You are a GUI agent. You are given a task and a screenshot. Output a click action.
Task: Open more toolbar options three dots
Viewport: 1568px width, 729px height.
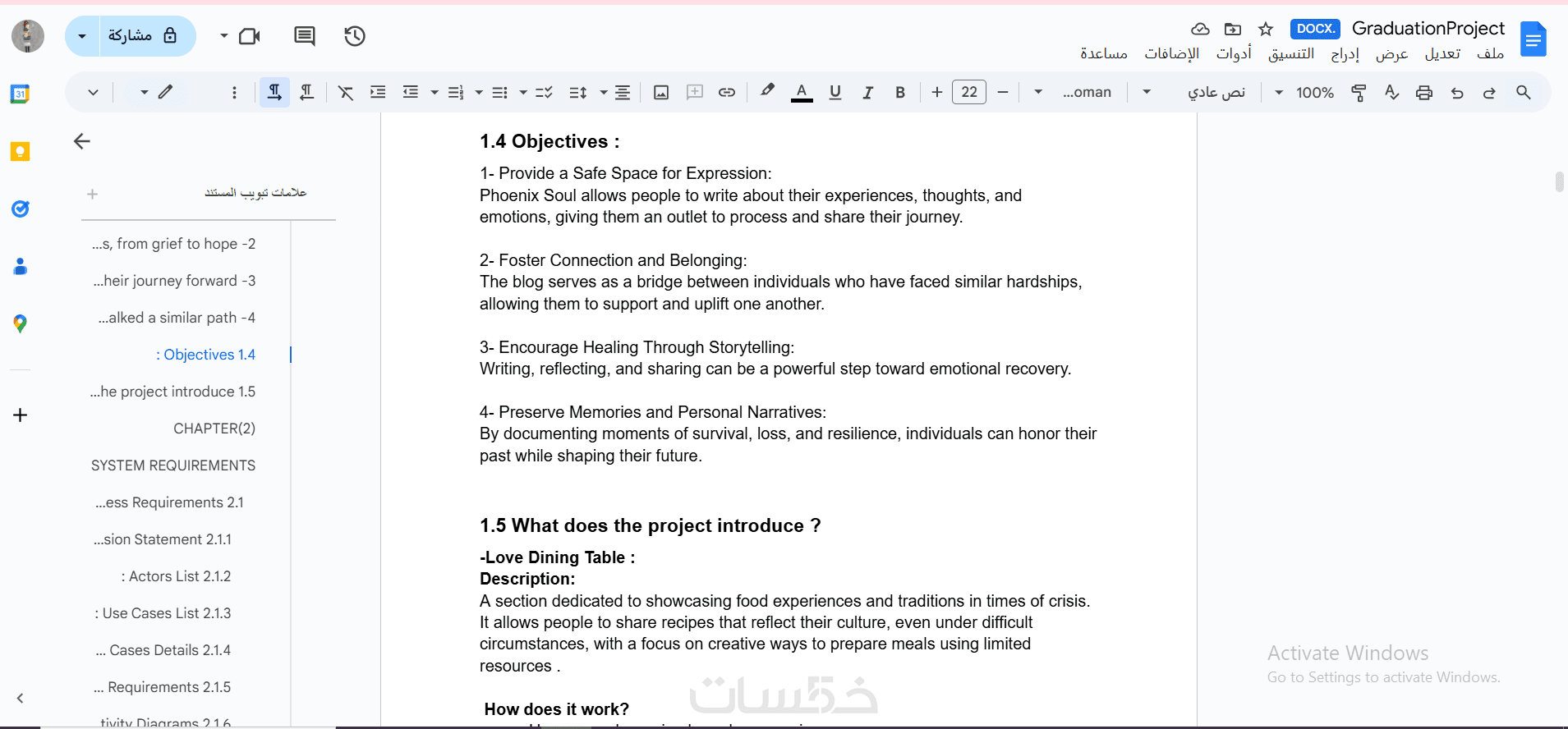pos(234,93)
